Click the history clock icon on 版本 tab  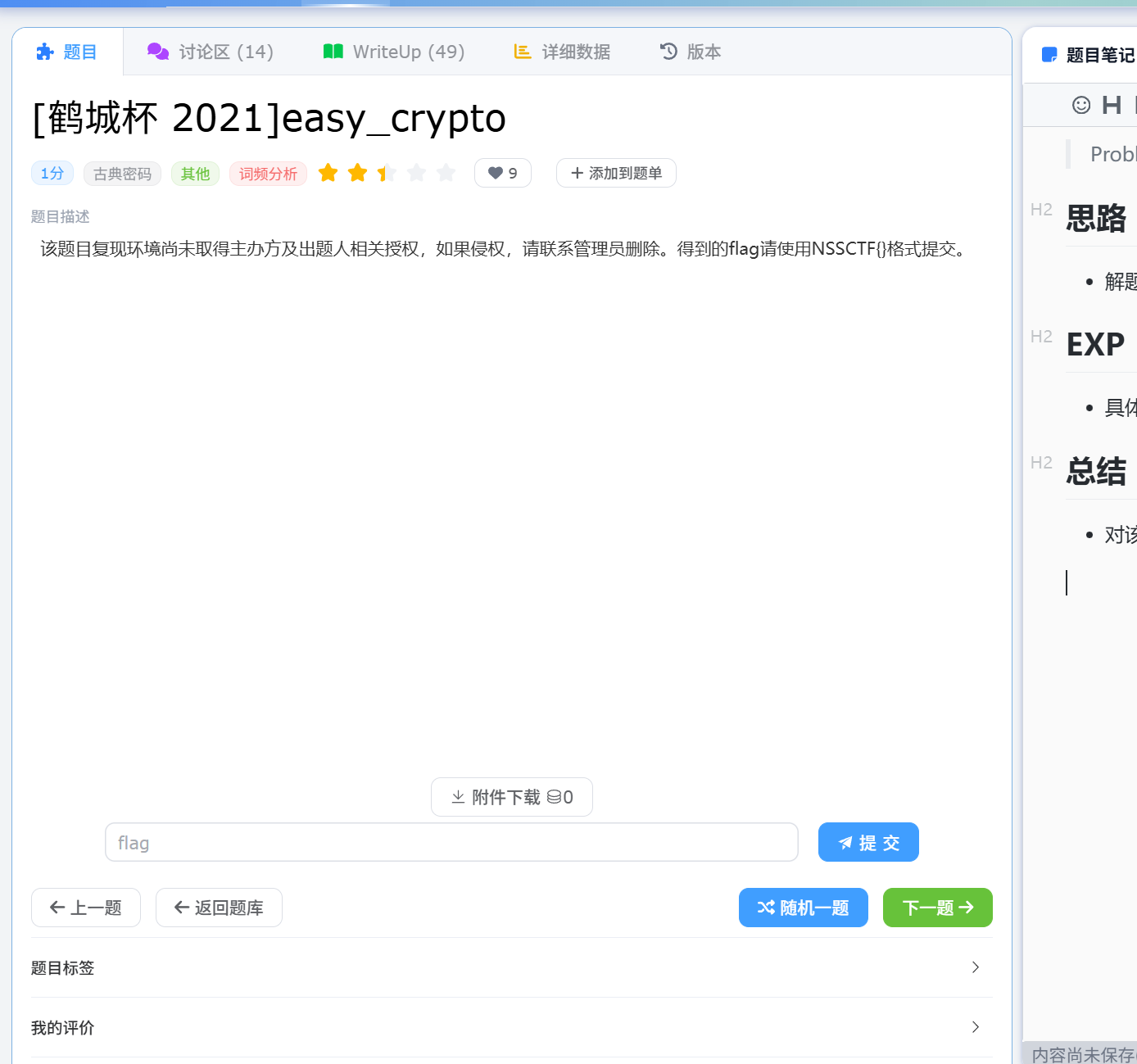668,51
